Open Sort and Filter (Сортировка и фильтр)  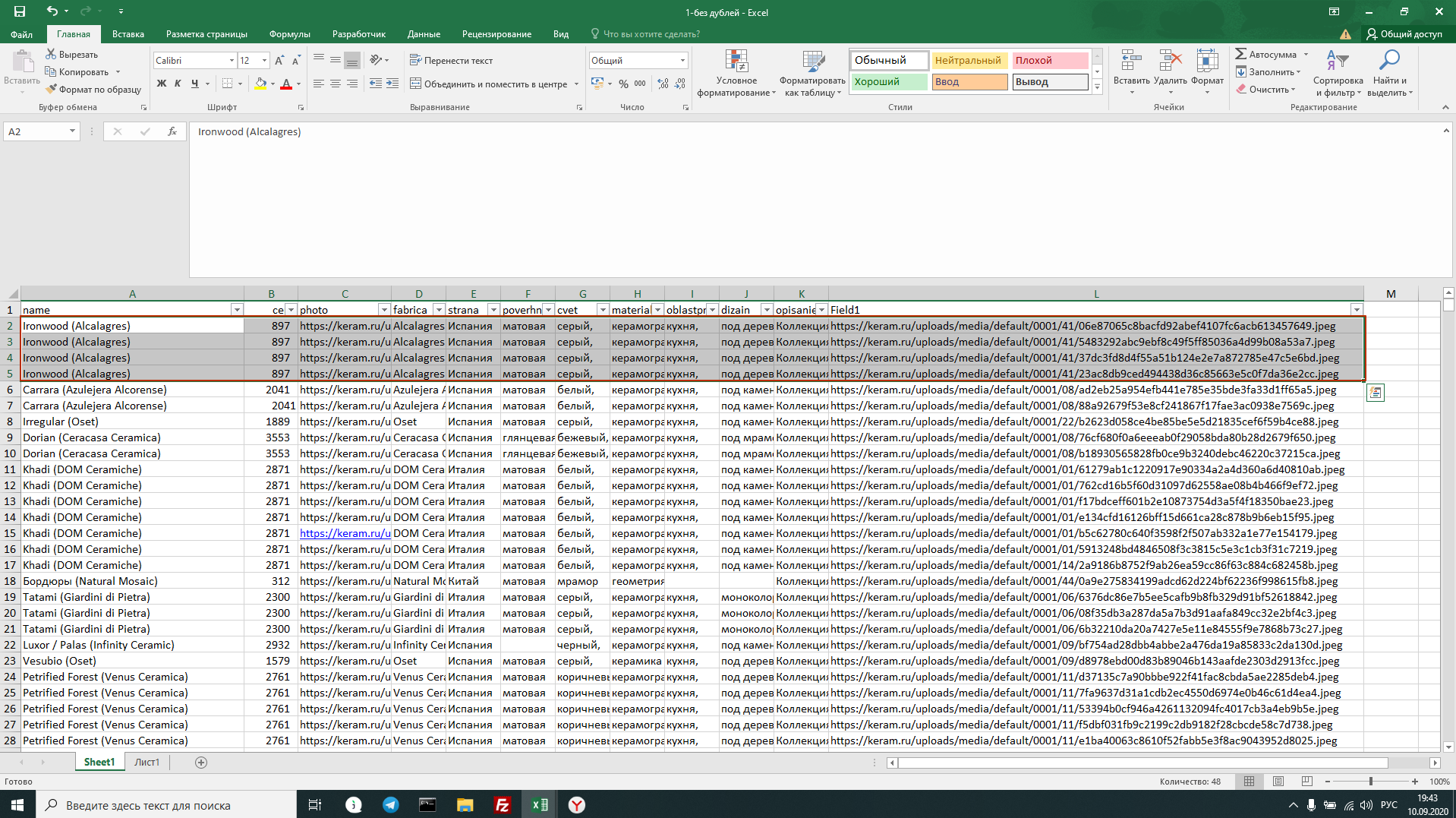pyautogui.click(x=1338, y=74)
